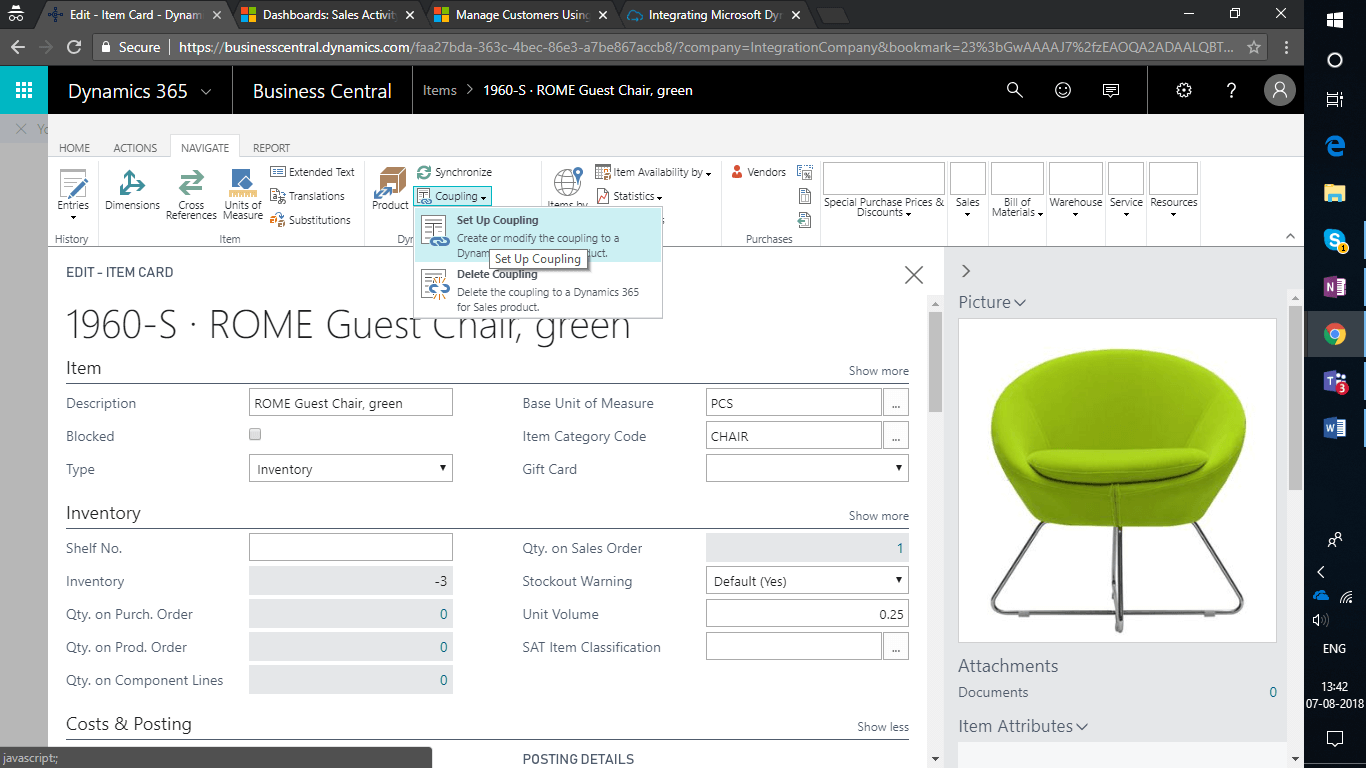The height and width of the screenshot is (768, 1366).
Task: Open item Substitutions
Action: (x=310, y=220)
